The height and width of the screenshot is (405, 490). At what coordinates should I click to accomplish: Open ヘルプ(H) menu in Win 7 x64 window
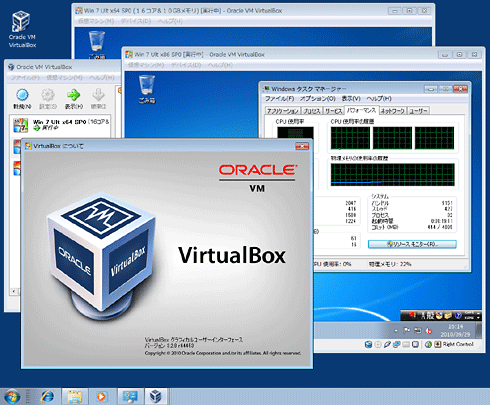click(x=170, y=21)
